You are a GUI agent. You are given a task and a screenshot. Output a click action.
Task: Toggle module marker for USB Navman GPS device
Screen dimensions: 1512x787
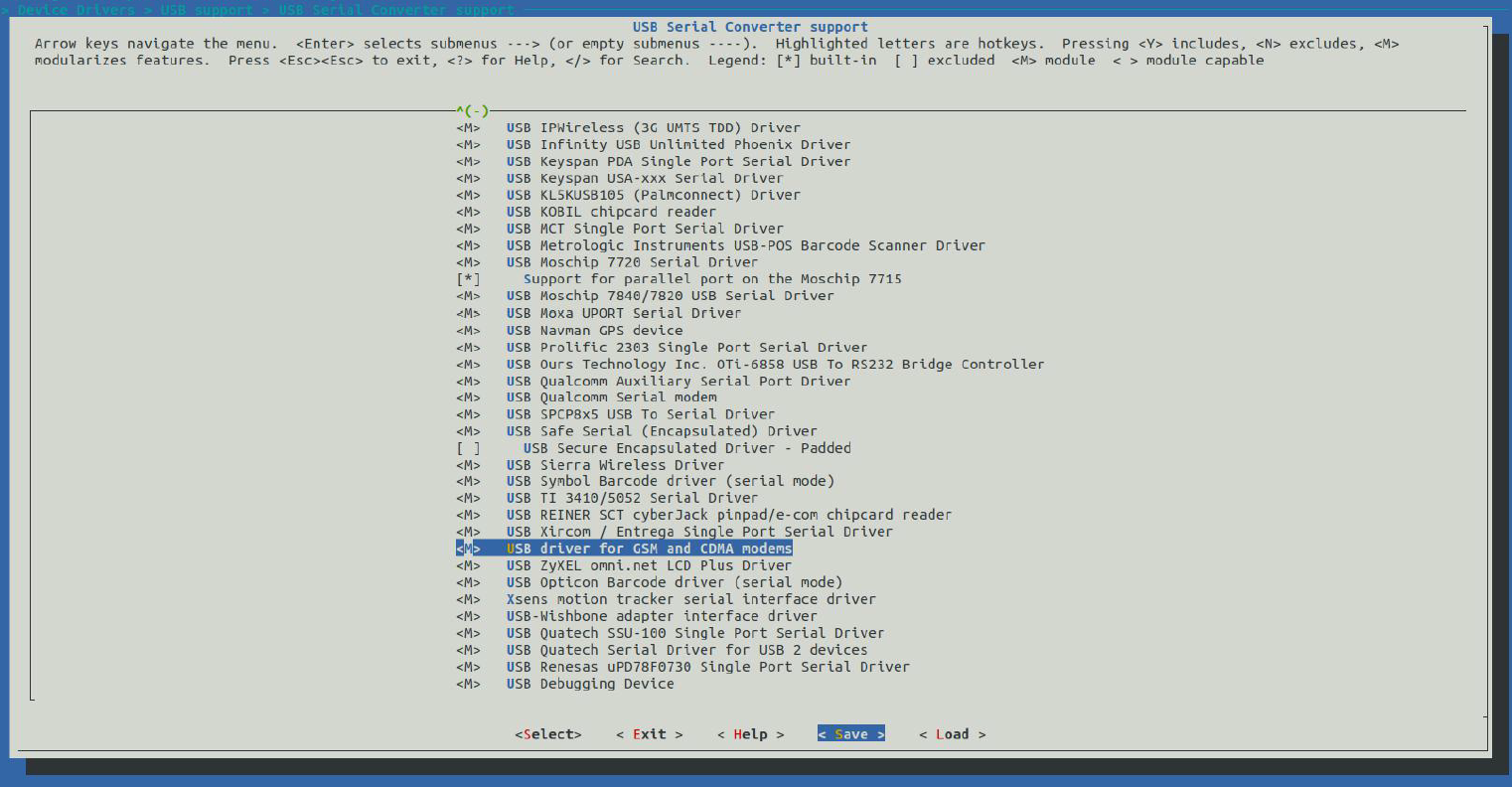click(468, 330)
